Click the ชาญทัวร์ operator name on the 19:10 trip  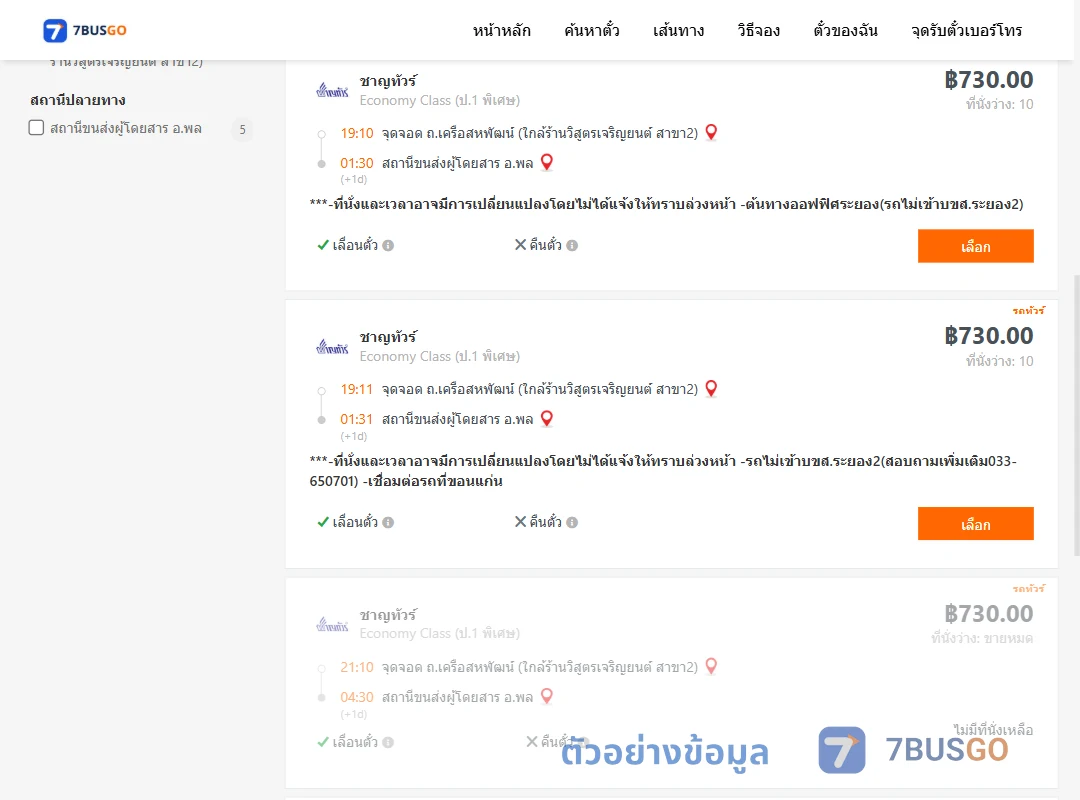click(x=388, y=81)
